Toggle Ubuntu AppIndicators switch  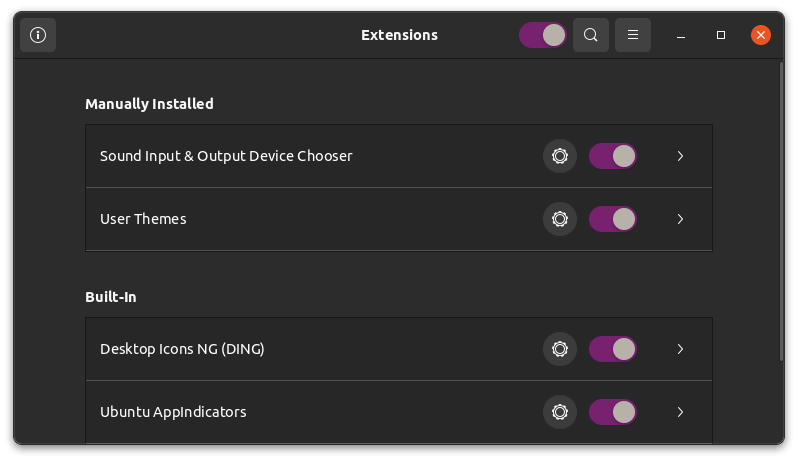(613, 412)
